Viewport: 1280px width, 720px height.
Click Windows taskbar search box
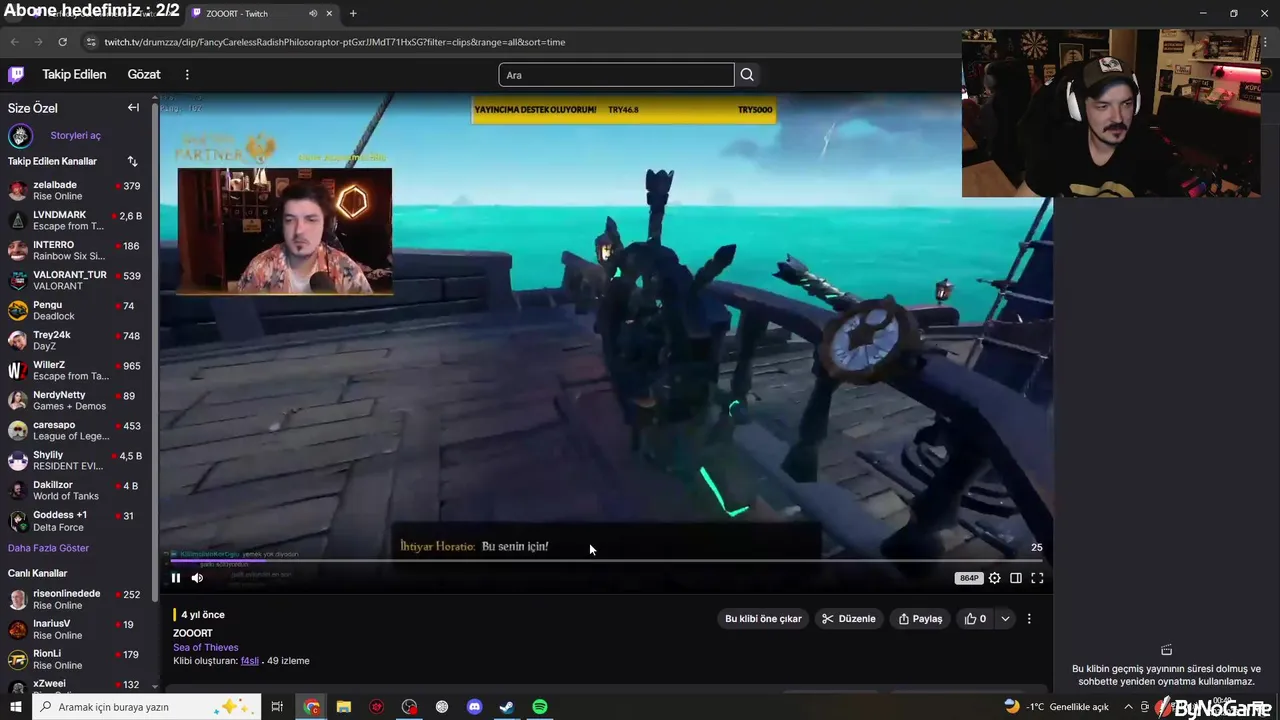[147, 707]
